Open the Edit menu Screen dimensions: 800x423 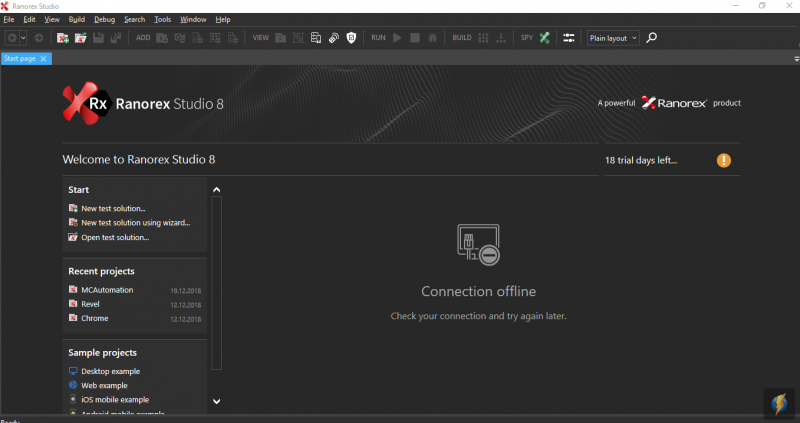(29, 19)
